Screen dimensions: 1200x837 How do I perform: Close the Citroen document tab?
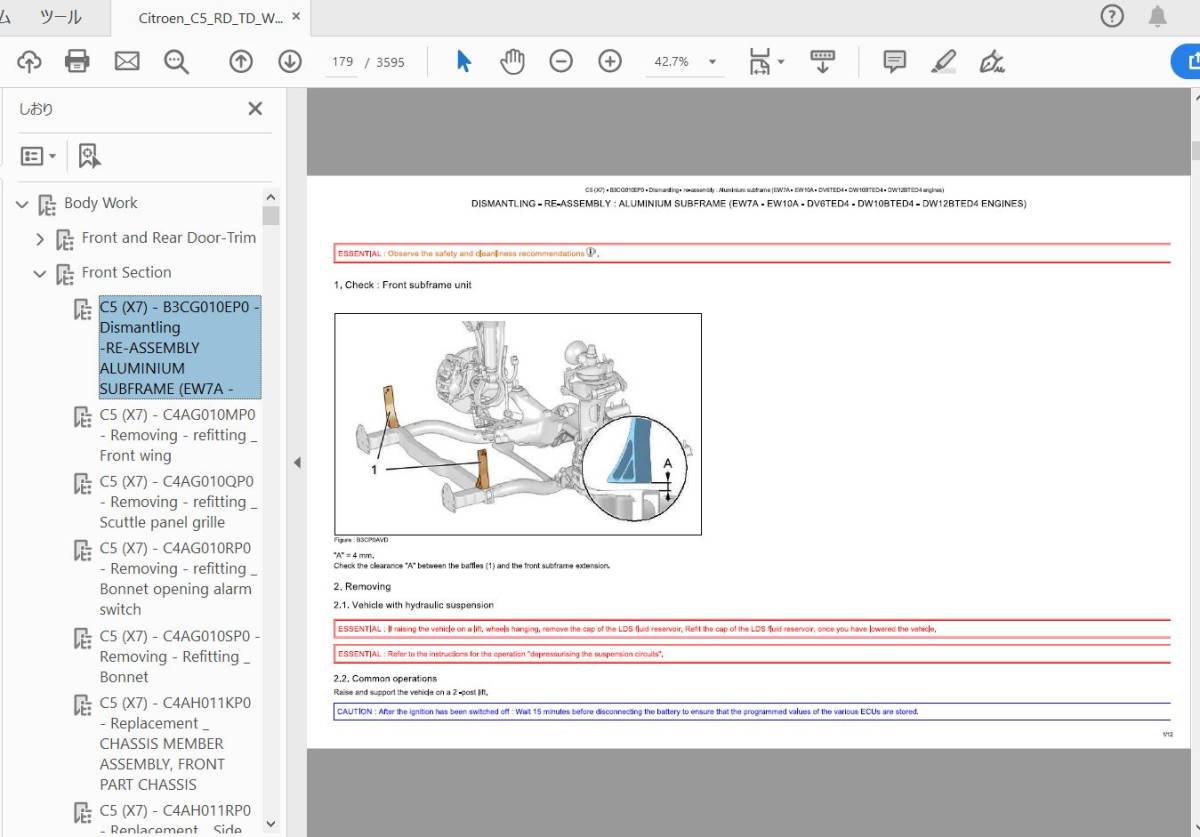296,18
